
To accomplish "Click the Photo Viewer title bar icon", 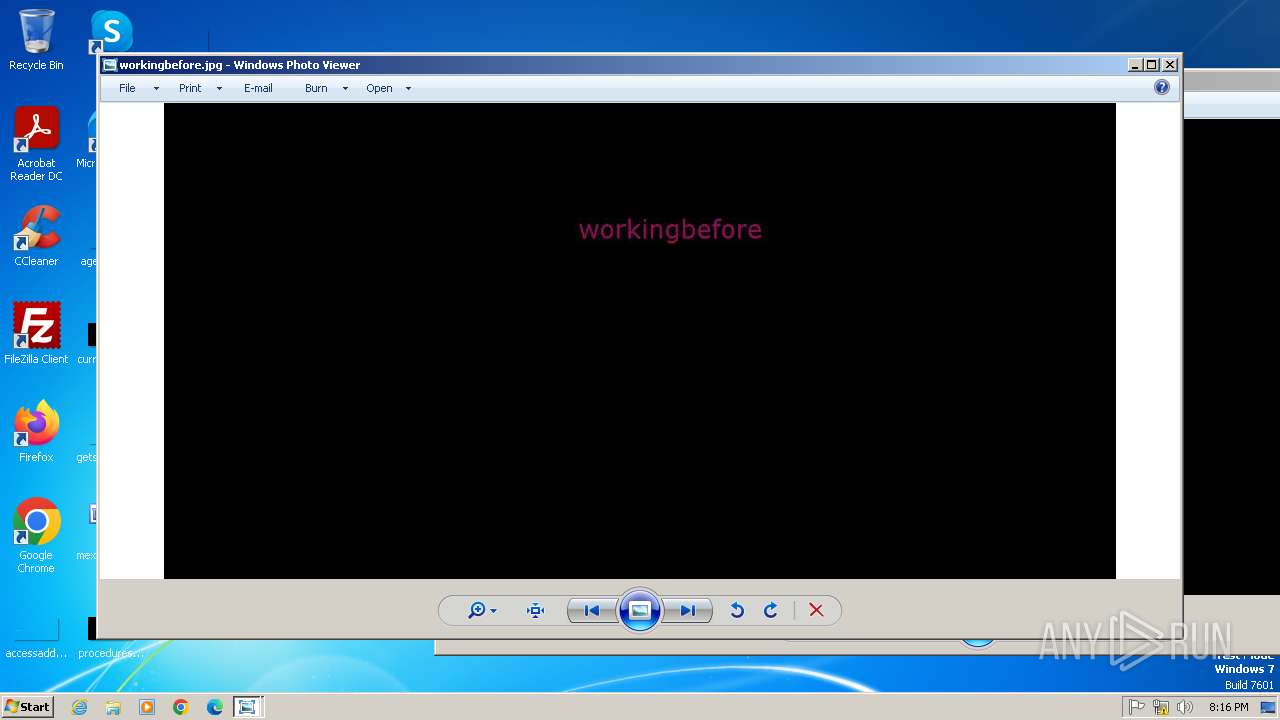I will [x=110, y=65].
